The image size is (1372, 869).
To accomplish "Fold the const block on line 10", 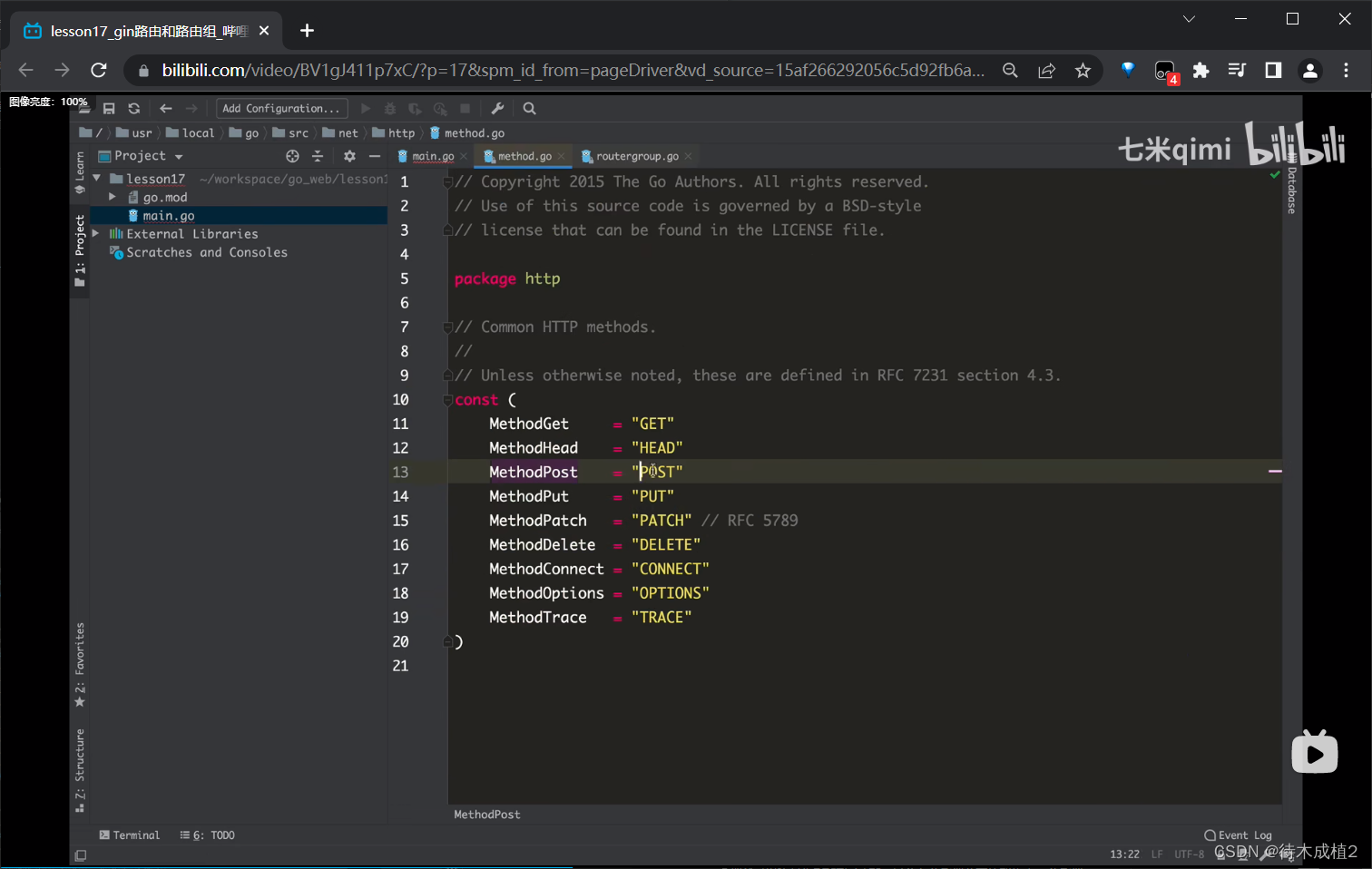I will coord(447,400).
